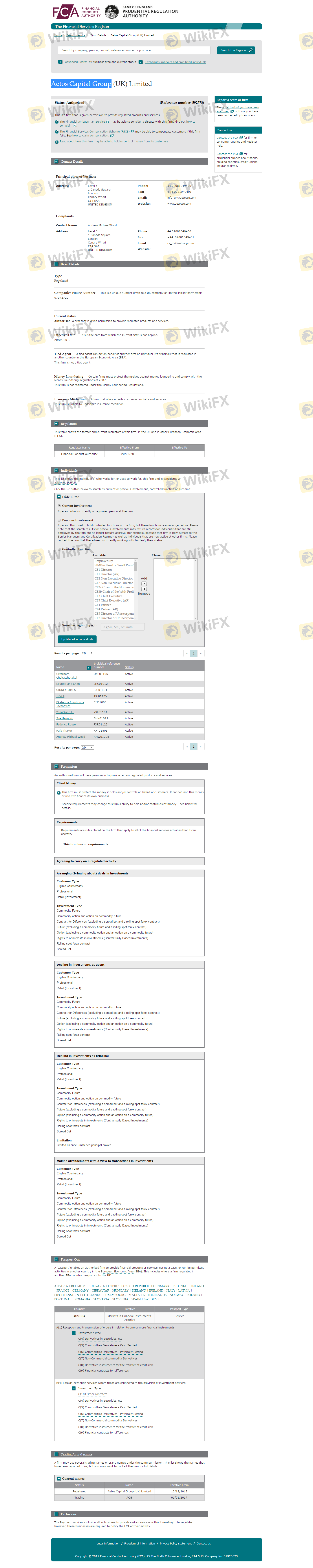Go to Home in the breadcrumb
This screenshot has width=313, height=1568.
(x=58, y=35)
